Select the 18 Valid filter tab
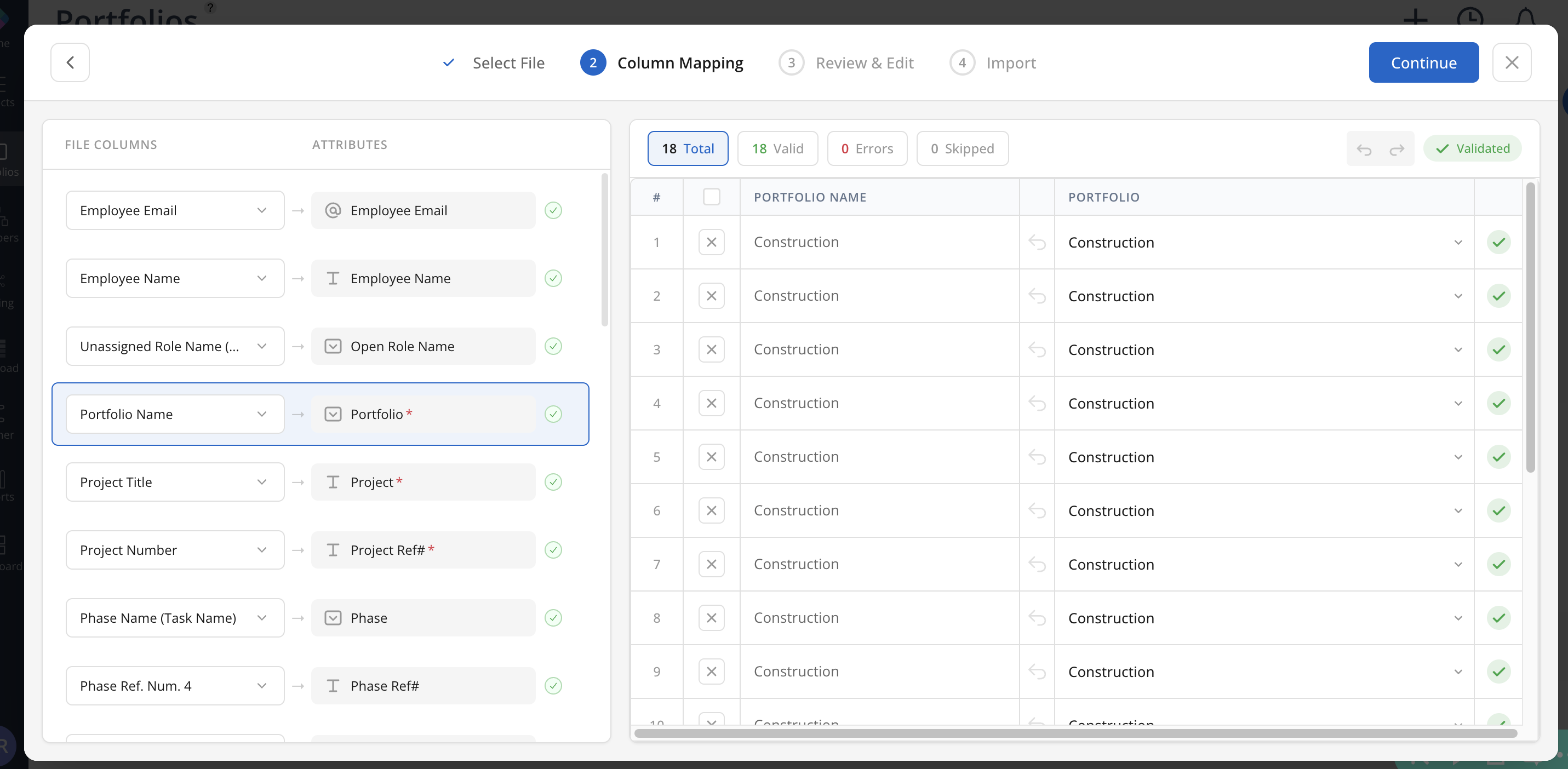1568x769 pixels. pos(777,148)
